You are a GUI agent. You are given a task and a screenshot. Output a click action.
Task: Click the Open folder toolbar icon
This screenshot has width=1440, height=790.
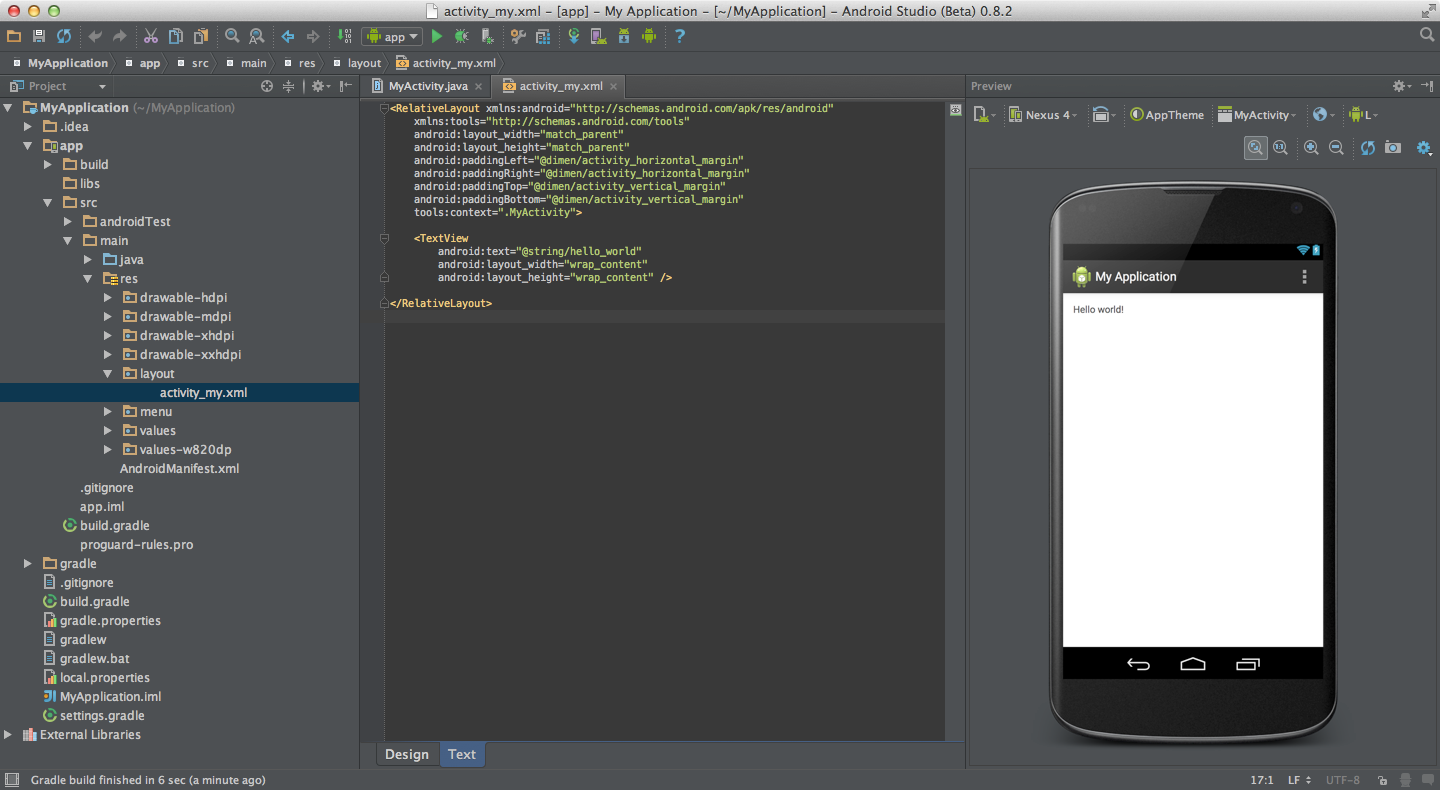click(x=14, y=36)
